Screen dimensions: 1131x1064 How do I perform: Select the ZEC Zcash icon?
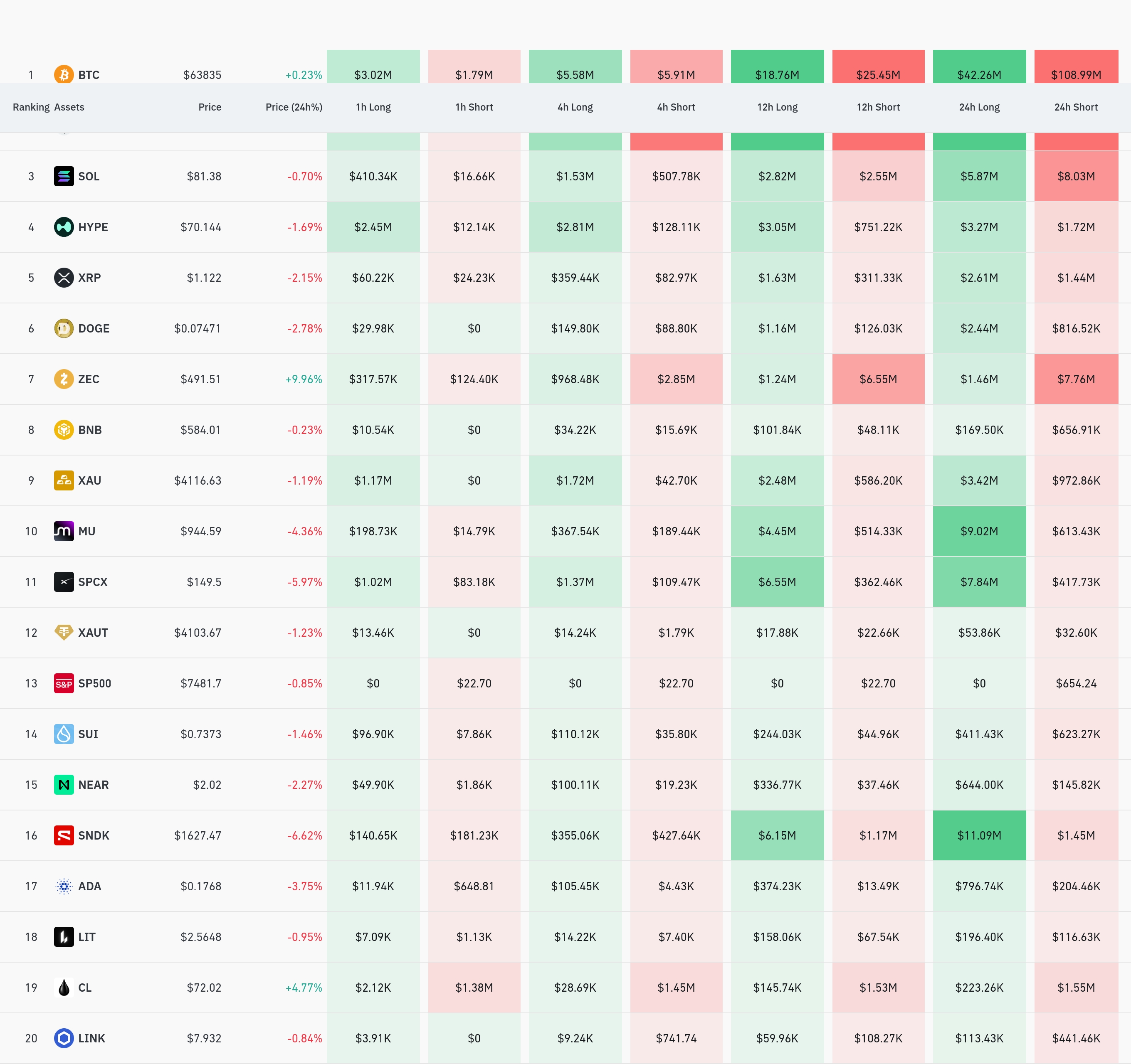(64, 379)
